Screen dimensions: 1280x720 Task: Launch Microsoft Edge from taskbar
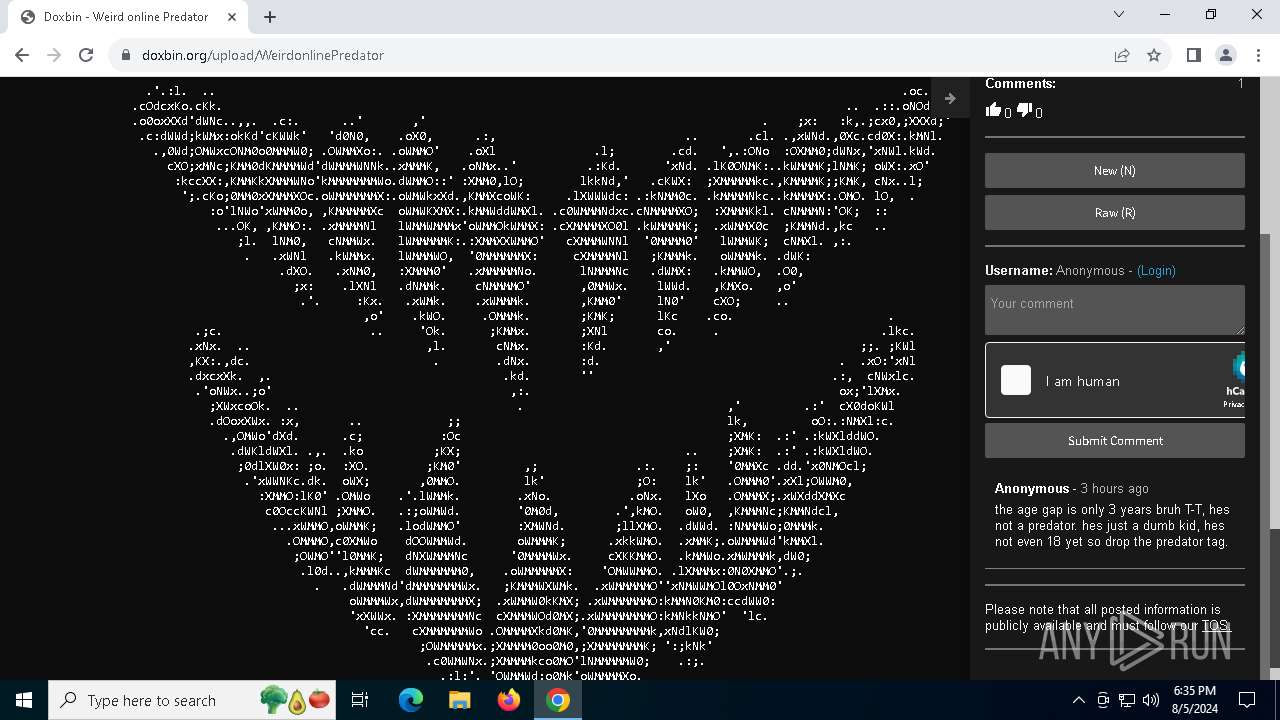411,700
